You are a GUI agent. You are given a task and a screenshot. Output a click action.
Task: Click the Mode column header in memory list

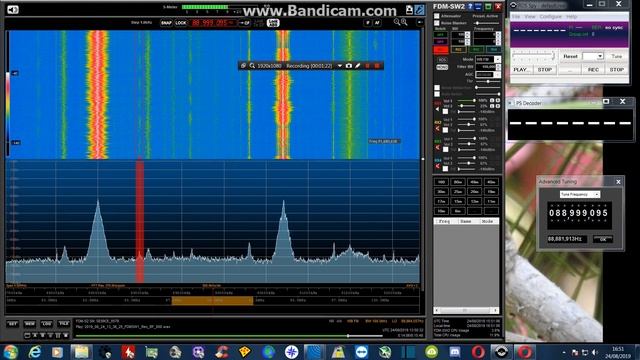[488, 221]
